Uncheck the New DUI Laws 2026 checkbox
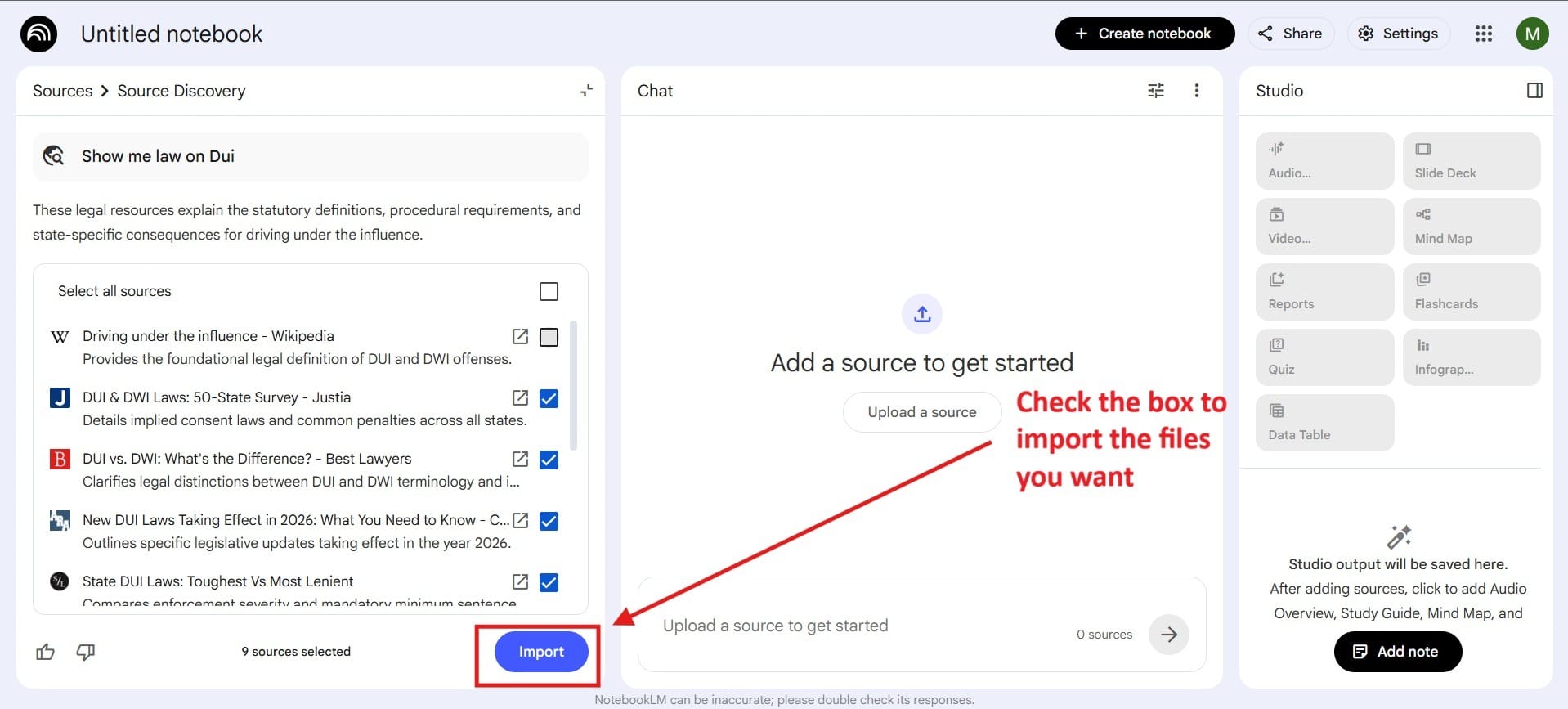Viewport: 1568px width, 709px height. tap(549, 521)
